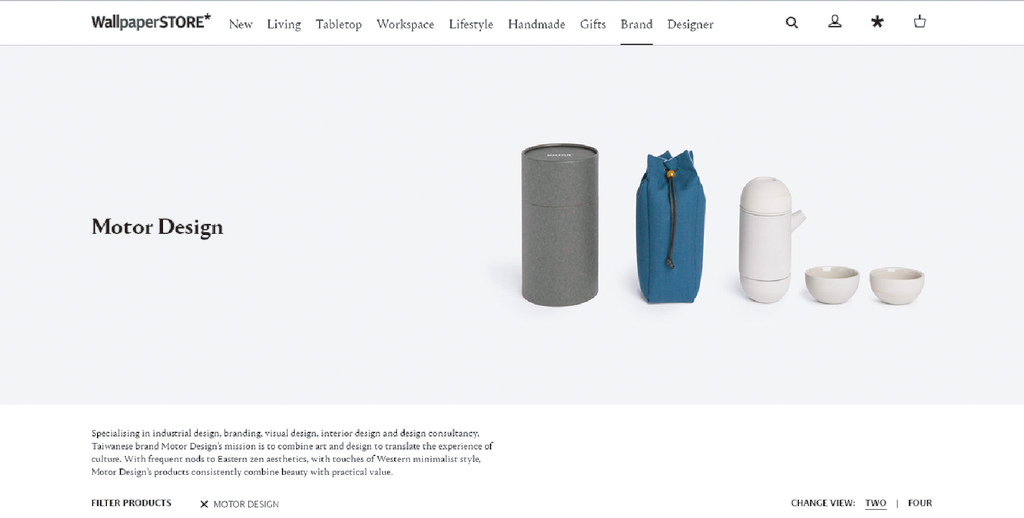Image resolution: width=1024 pixels, height=518 pixels.
Task: Open the Living menu
Action: (283, 24)
